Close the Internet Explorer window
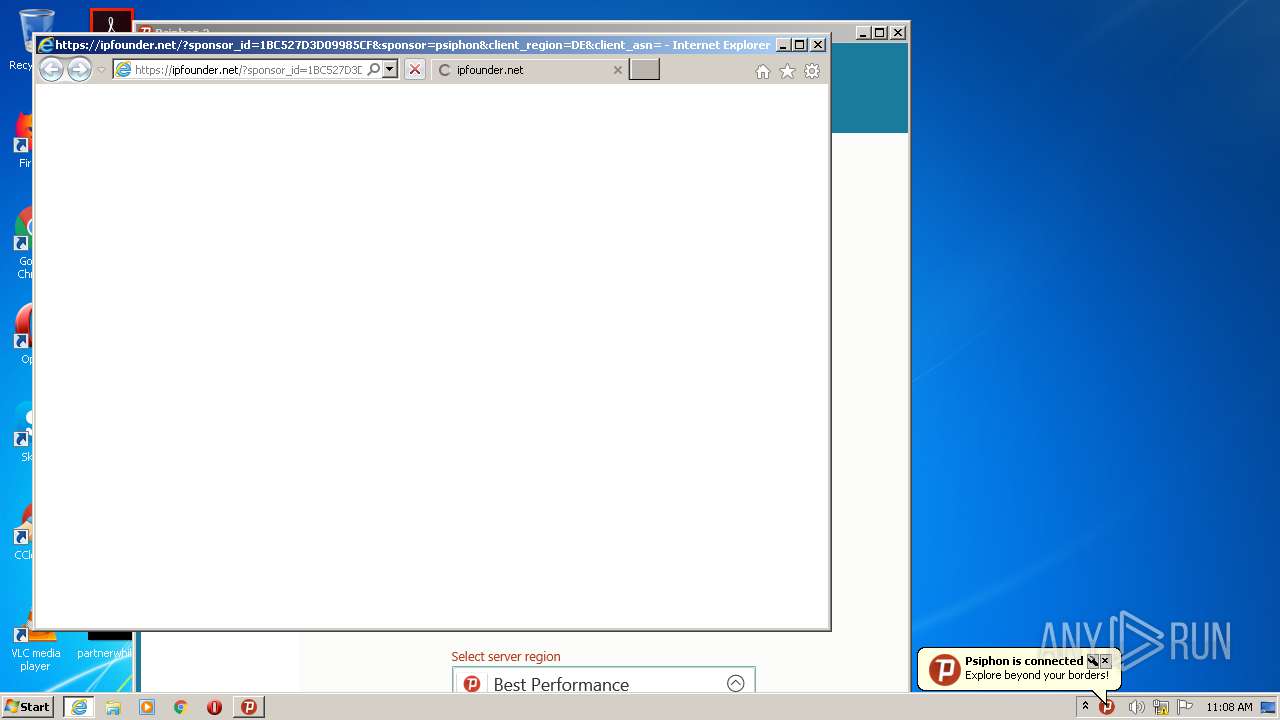Screen dimensions: 1280x720 [x=818, y=45]
